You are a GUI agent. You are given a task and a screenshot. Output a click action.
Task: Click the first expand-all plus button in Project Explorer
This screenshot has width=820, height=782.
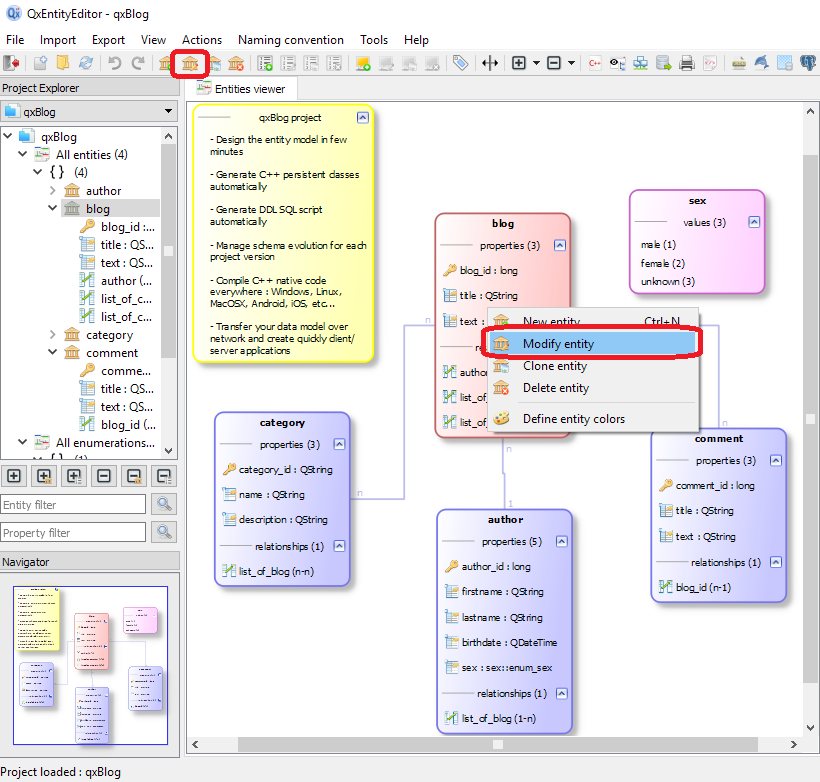pos(15,476)
